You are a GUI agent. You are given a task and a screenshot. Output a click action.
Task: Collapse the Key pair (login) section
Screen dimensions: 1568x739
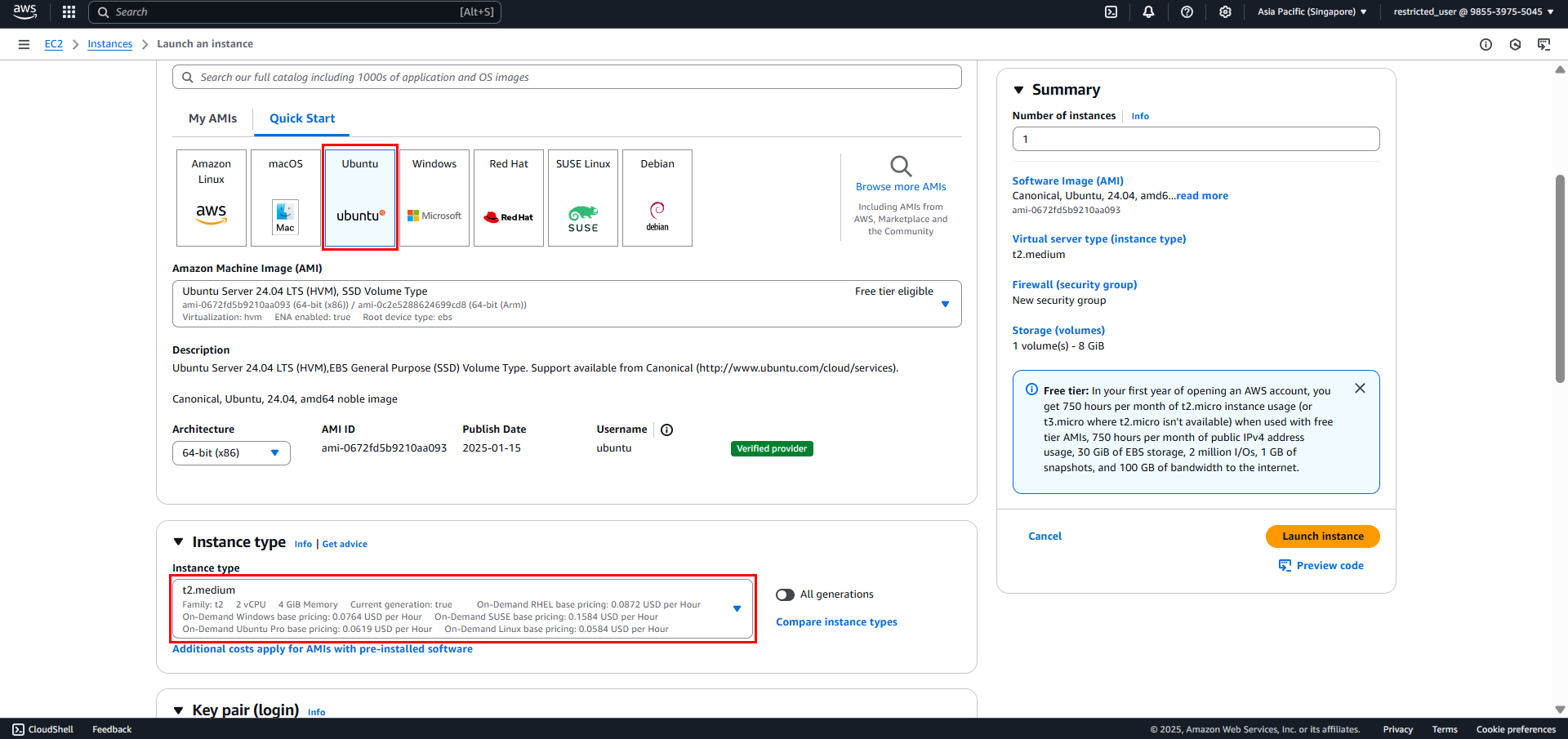[178, 710]
